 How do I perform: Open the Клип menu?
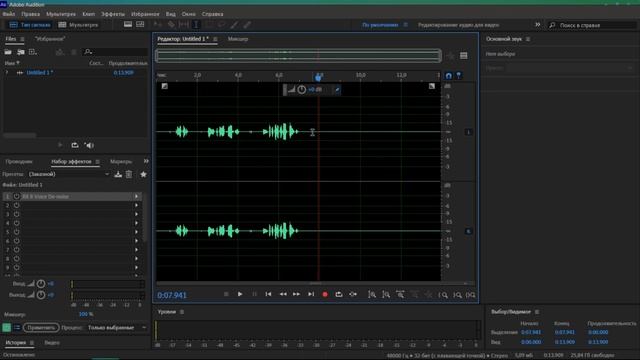89,14
